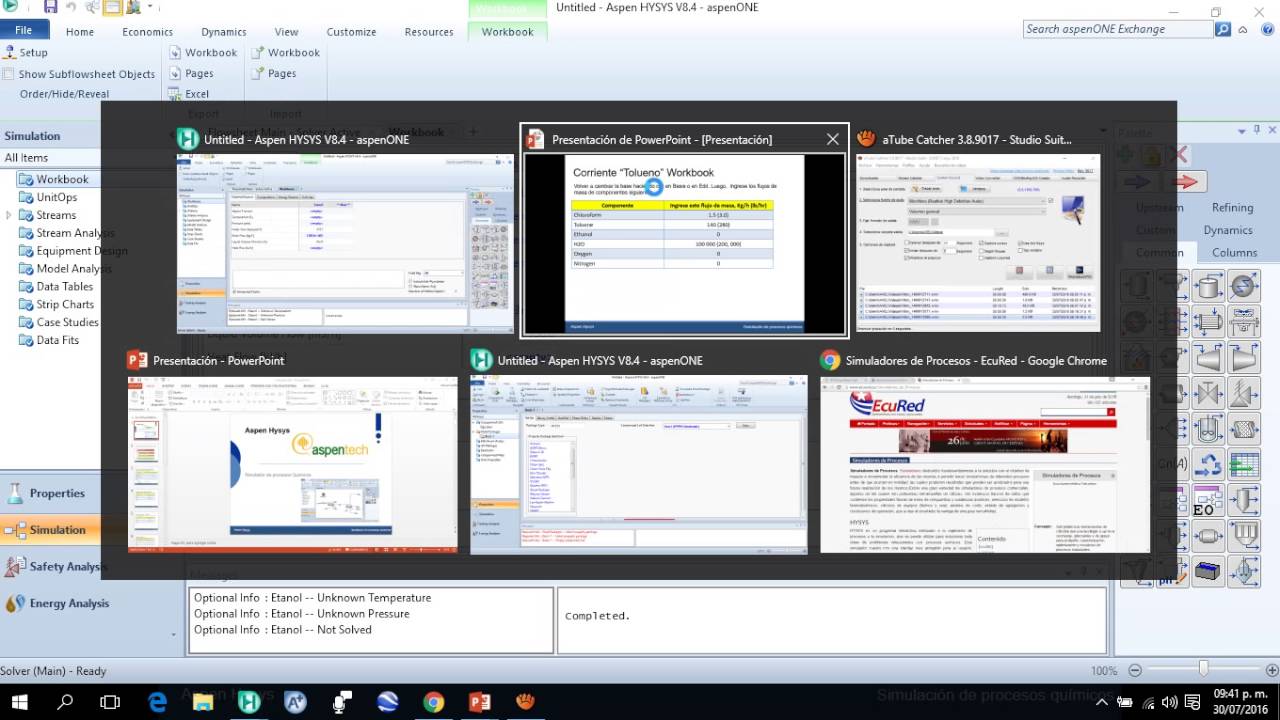Open the help question mark icon
This screenshot has height=720, width=1280.
(1268, 29)
